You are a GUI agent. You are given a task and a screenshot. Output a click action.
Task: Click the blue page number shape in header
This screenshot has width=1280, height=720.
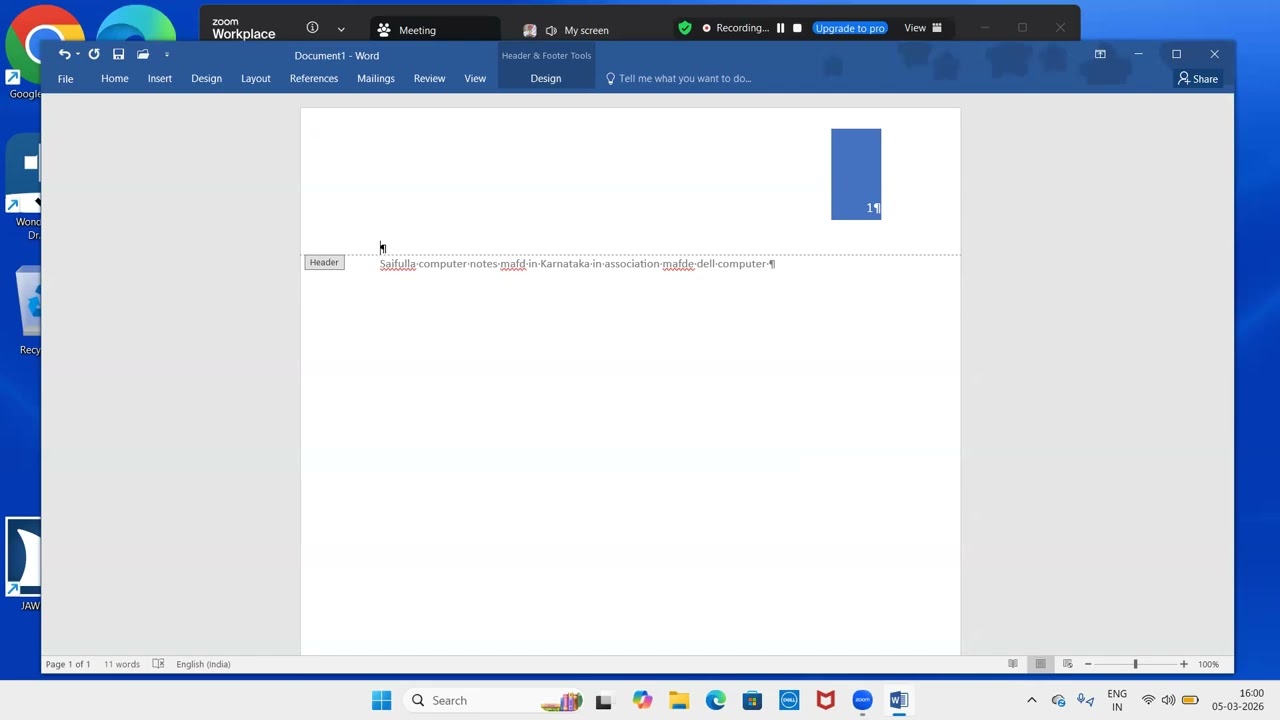(856, 174)
